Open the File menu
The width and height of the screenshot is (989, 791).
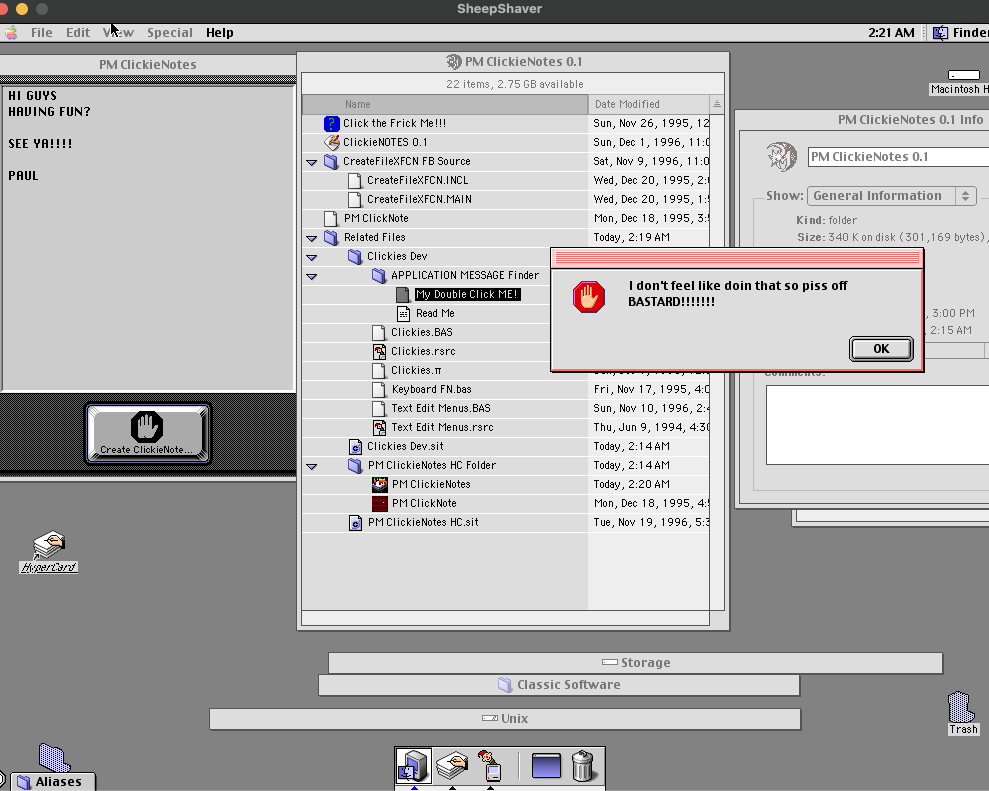pyautogui.click(x=42, y=33)
